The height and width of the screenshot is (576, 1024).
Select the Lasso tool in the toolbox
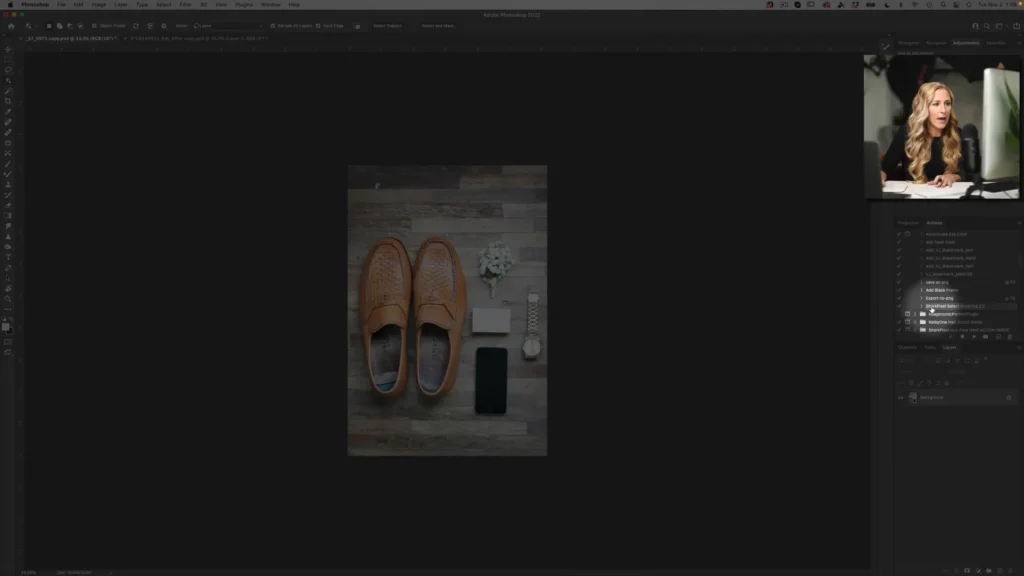(8, 70)
